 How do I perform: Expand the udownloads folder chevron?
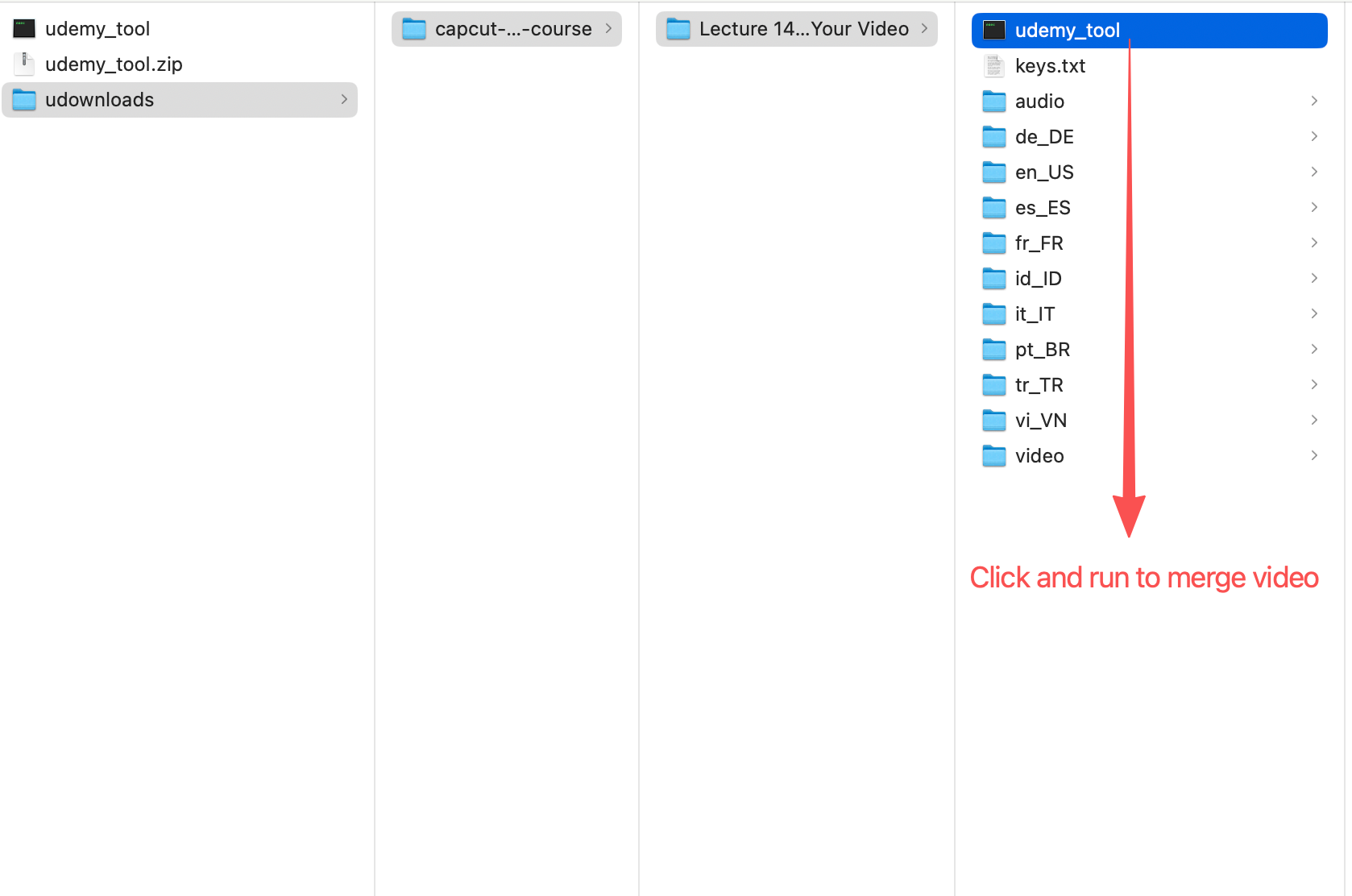344,99
